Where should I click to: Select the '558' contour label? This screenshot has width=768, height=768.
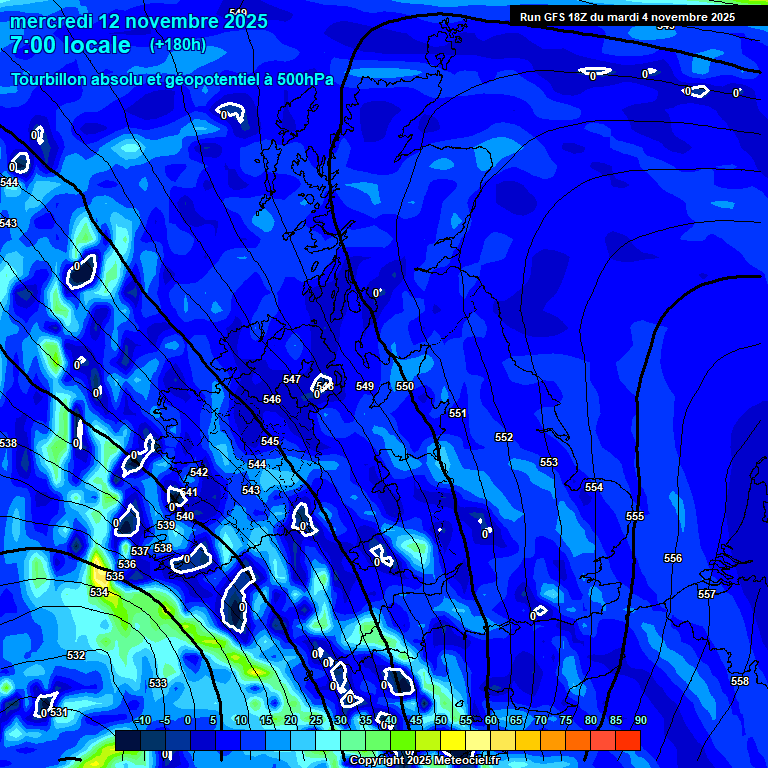tap(740, 681)
